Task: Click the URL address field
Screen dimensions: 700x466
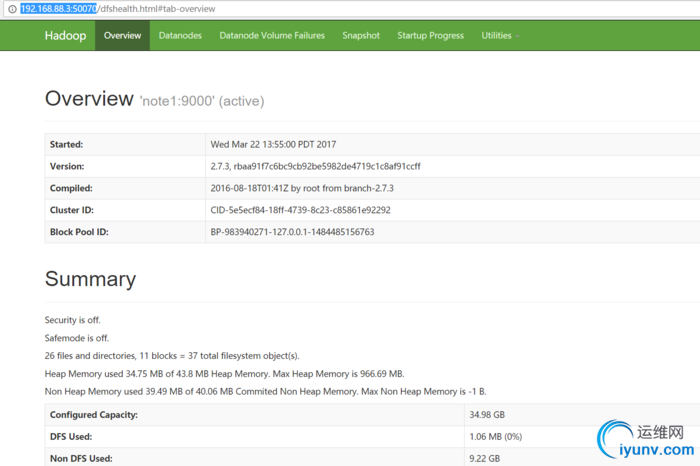Action: tap(352, 9)
